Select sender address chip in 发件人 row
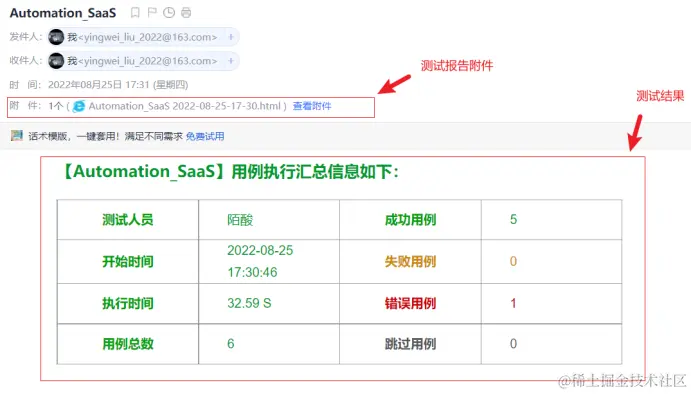 (x=143, y=37)
